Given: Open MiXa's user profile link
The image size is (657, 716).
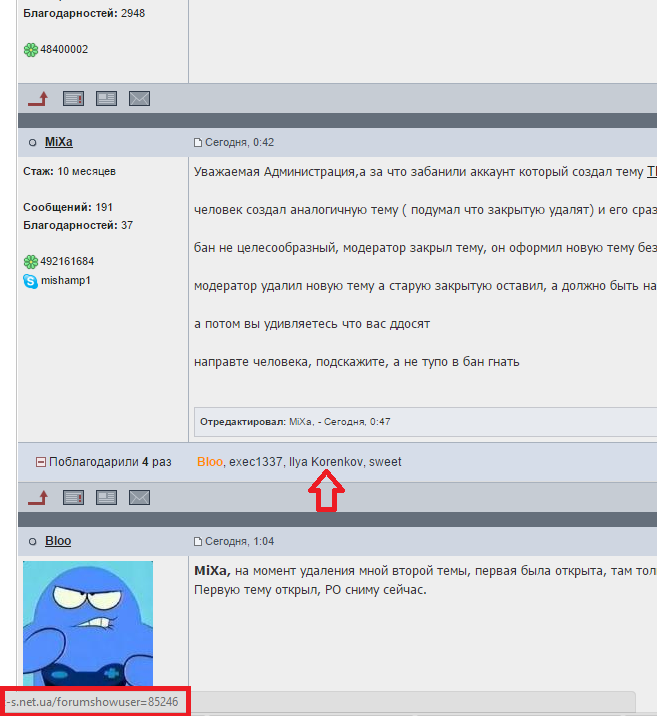Looking at the screenshot, I should pyautogui.click(x=58, y=142).
